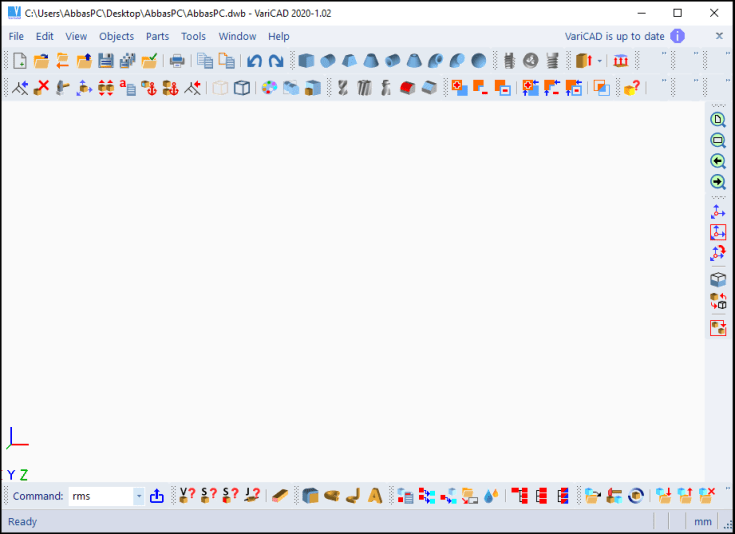Click the blue info circle icon
This screenshot has width=735, height=534.
(x=677, y=36)
